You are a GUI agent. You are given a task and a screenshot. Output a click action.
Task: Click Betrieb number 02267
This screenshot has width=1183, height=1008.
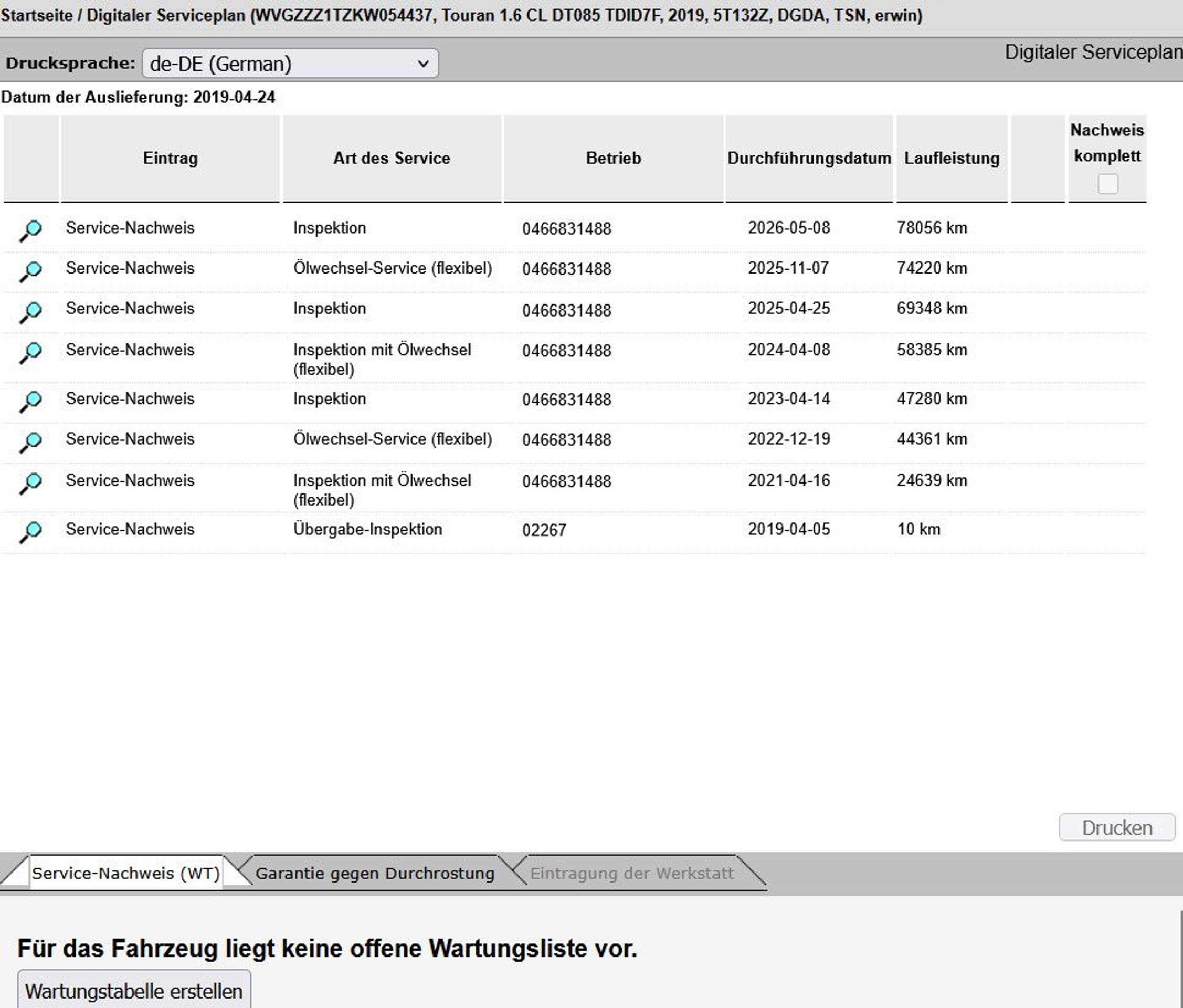pyautogui.click(x=544, y=530)
